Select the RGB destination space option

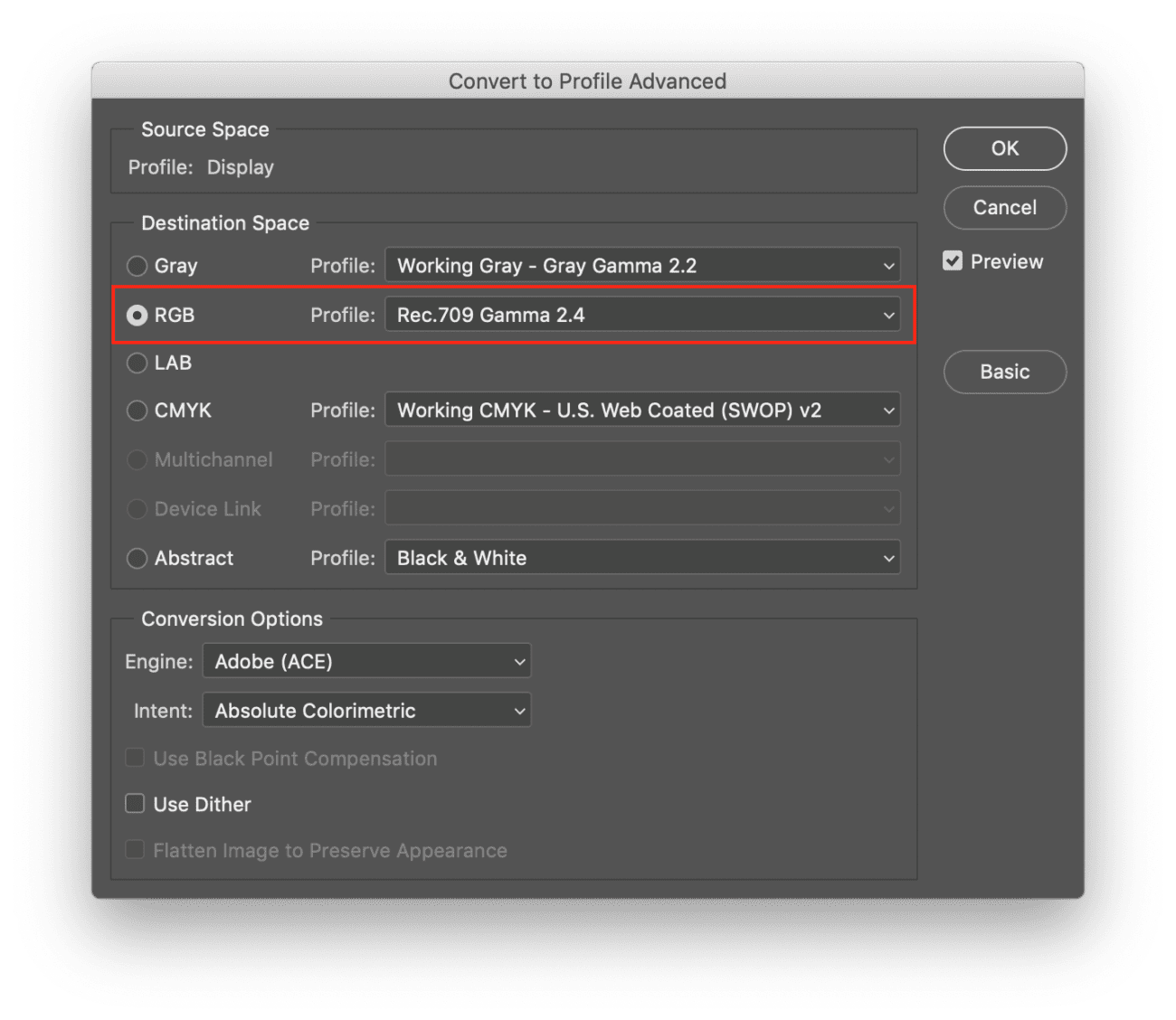click(x=137, y=315)
